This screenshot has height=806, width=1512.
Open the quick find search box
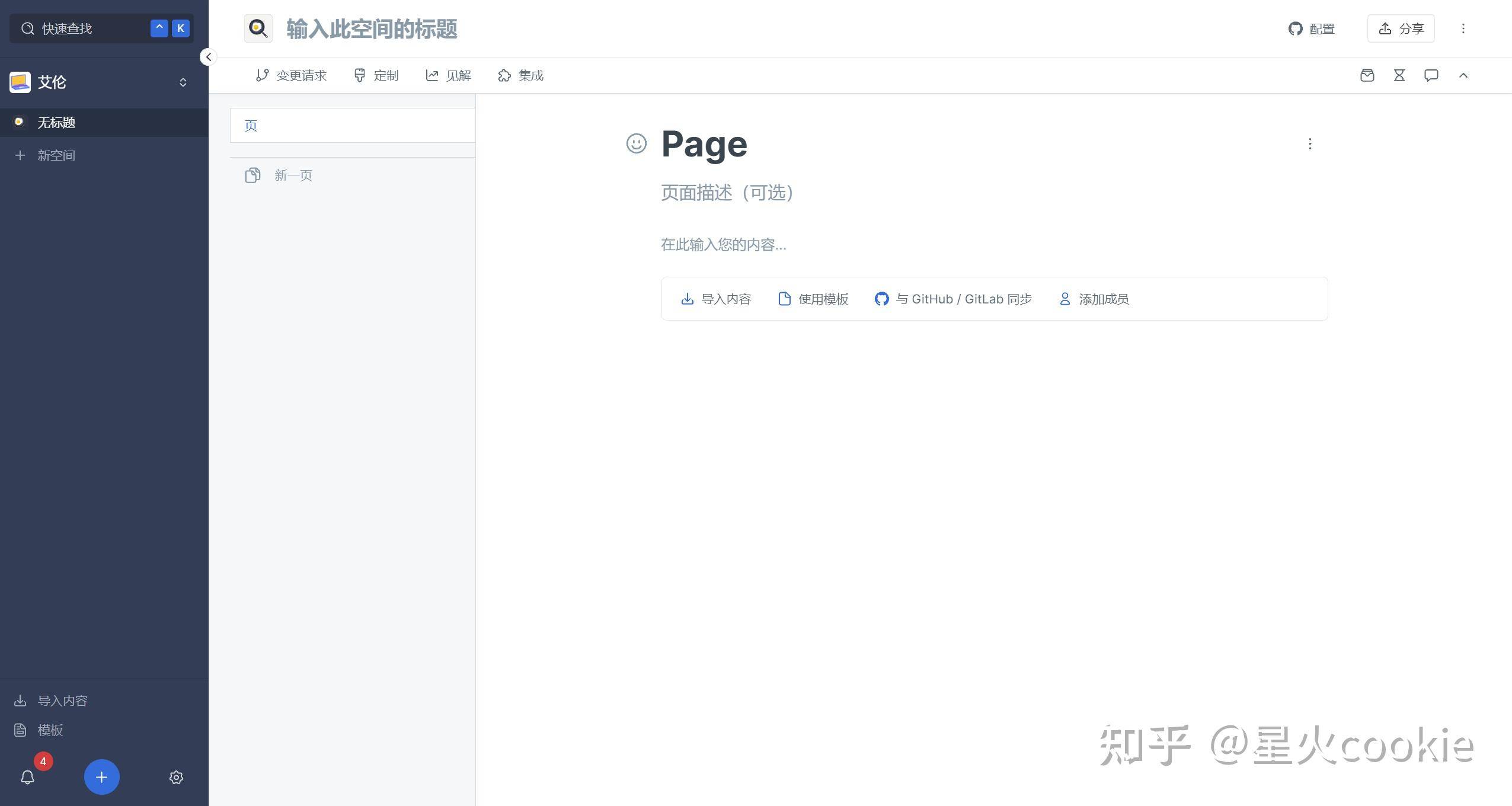pyautogui.click(x=101, y=28)
